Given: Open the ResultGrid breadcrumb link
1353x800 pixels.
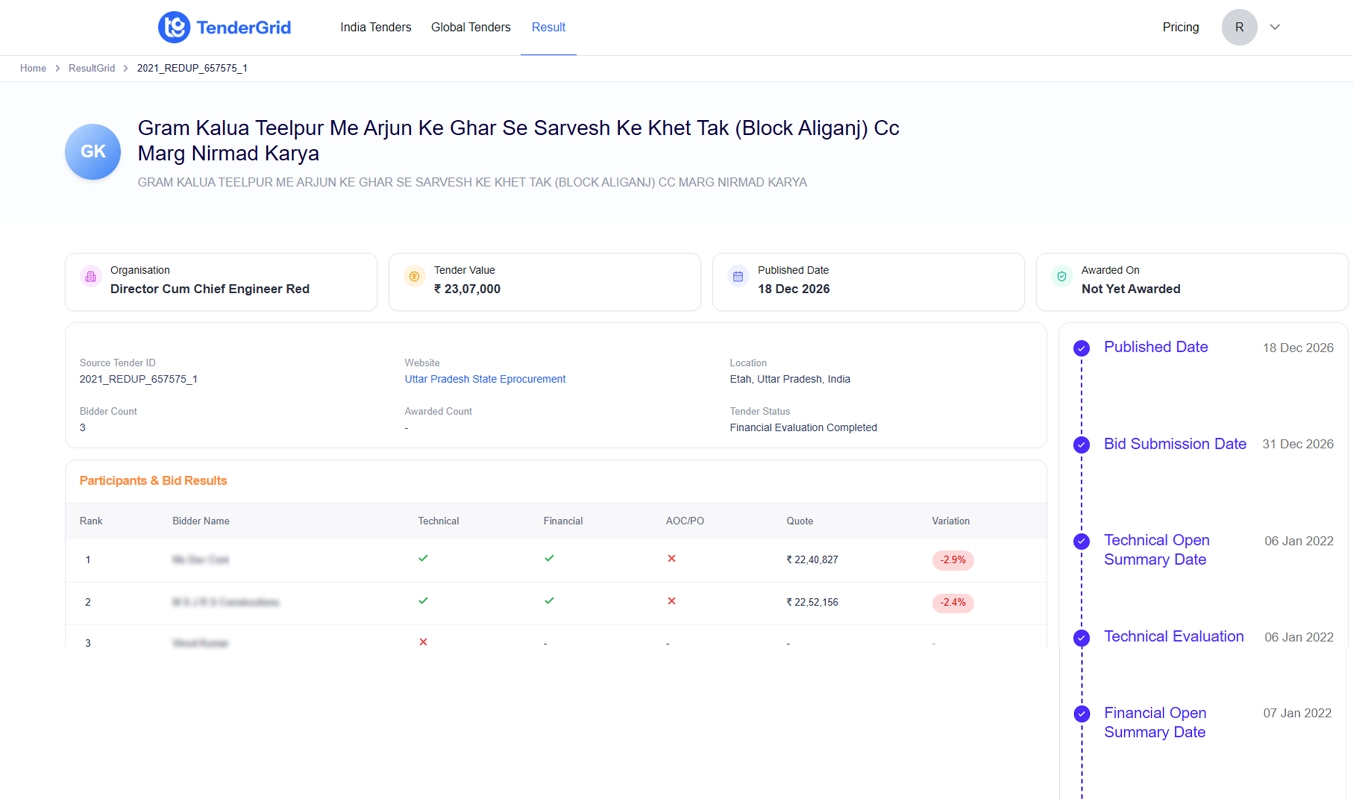Looking at the screenshot, I should [91, 68].
